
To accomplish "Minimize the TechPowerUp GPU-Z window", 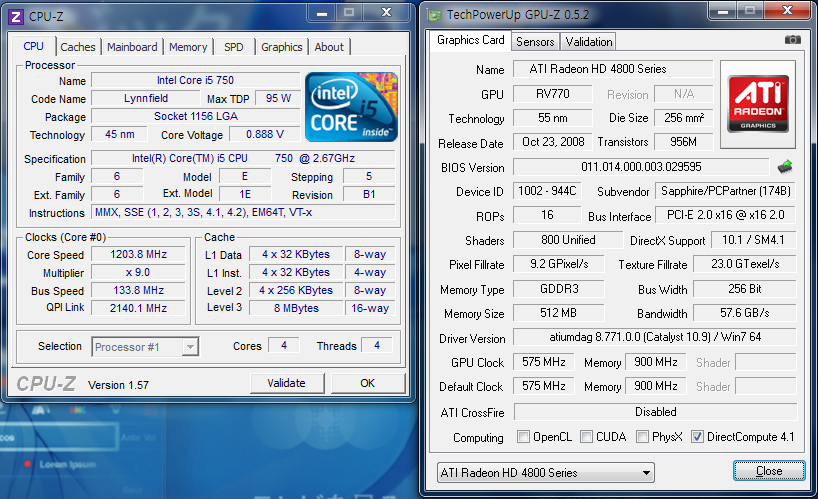I will pyautogui.click(x=725, y=12).
